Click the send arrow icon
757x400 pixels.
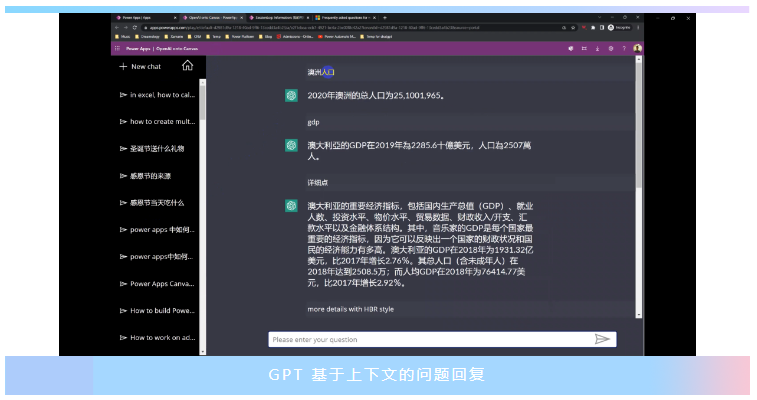tap(602, 339)
